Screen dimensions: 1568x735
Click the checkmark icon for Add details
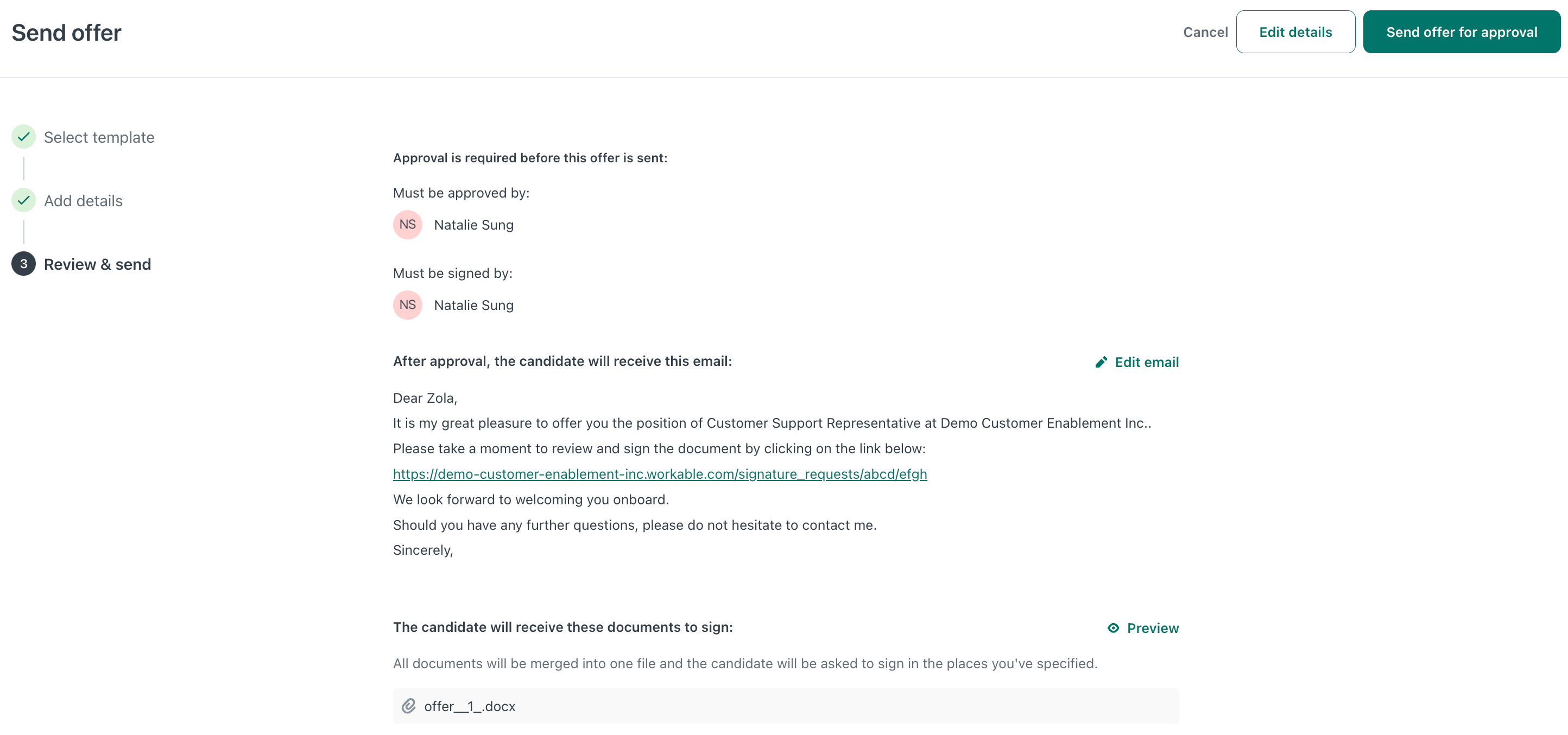pyautogui.click(x=23, y=200)
